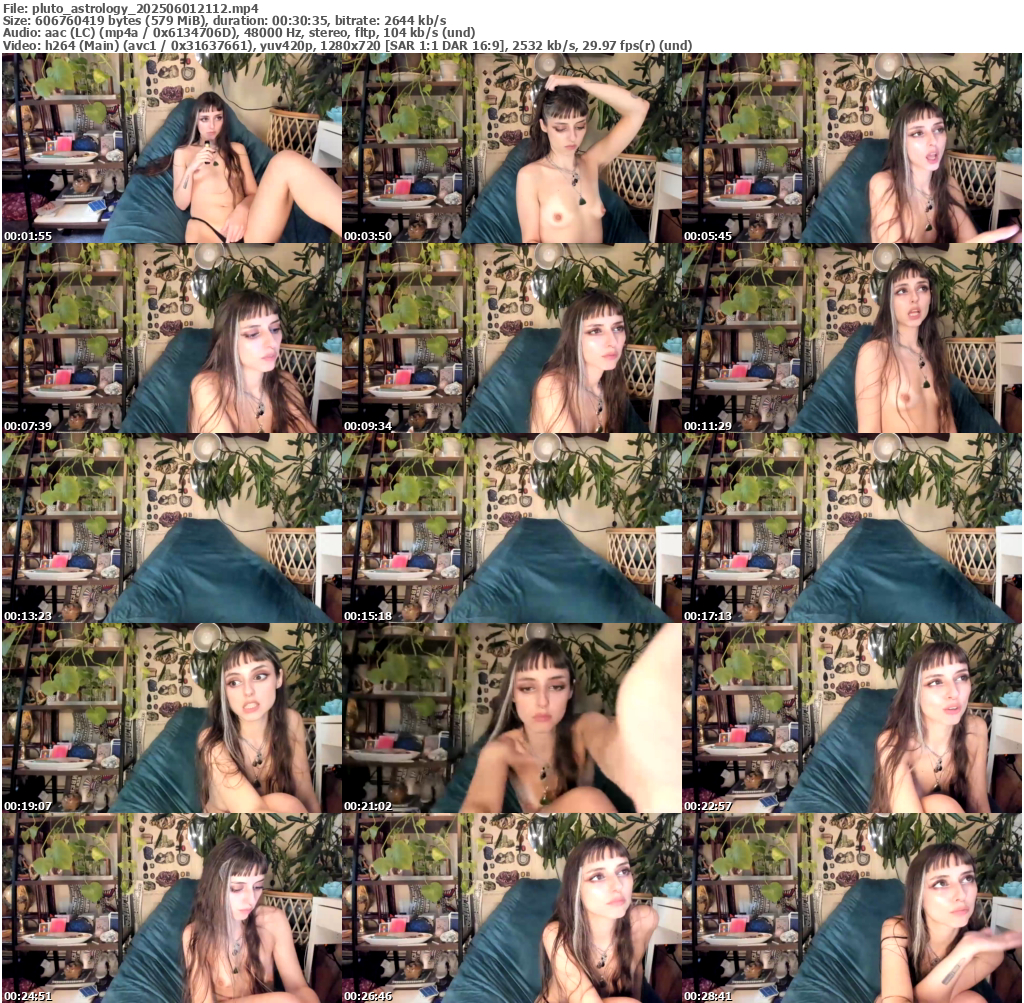Viewport: 1024px width, 1003px height.
Task: Pick the empty-chair frame at 00:13:23
Action: [172, 528]
